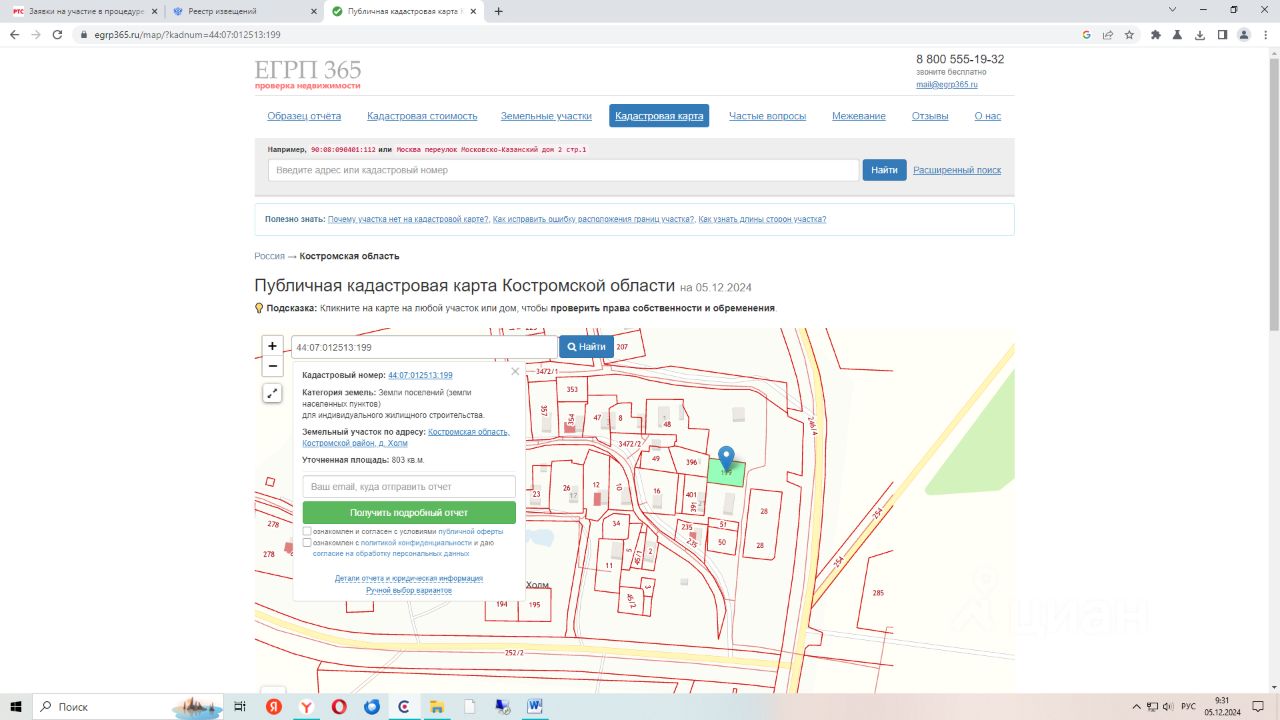Zoom in the cadastral map
This screenshot has height=720, width=1280.
pyautogui.click(x=272, y=346)
